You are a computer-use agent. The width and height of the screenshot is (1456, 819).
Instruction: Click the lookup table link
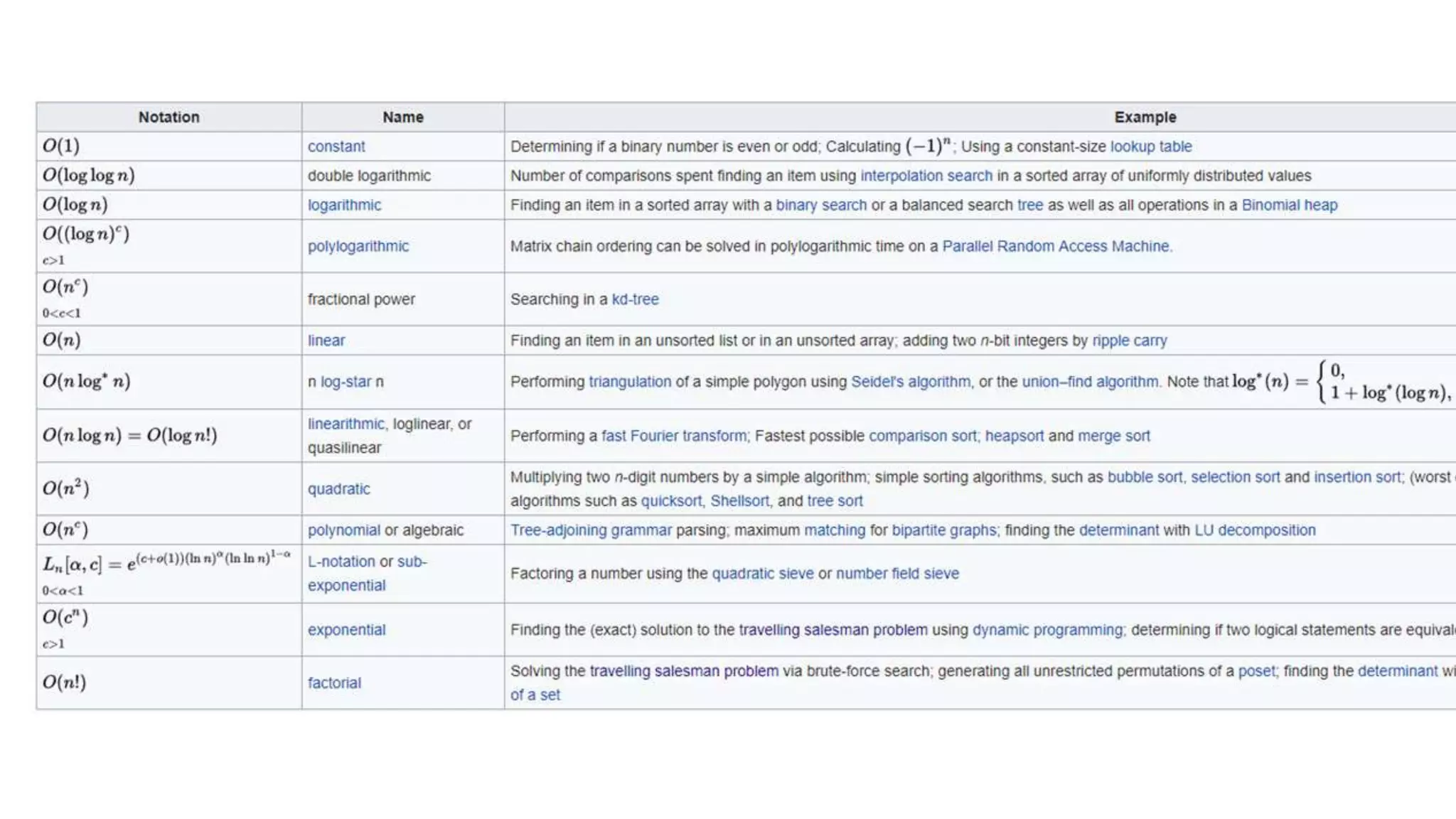pos(1150,146)
